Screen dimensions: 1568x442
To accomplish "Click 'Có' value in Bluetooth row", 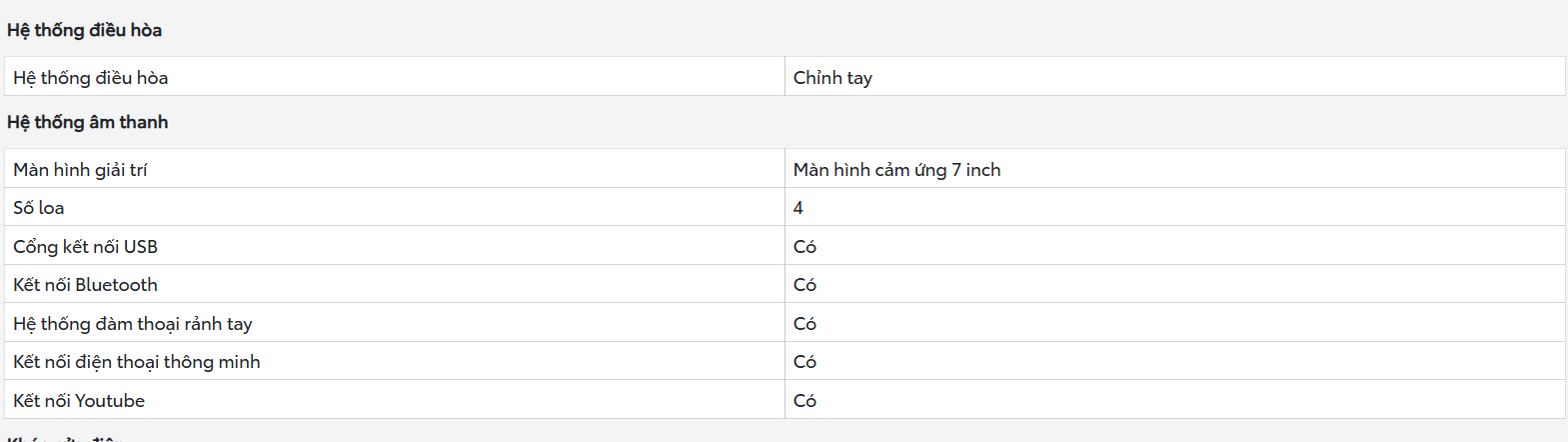I will (804, 285).
